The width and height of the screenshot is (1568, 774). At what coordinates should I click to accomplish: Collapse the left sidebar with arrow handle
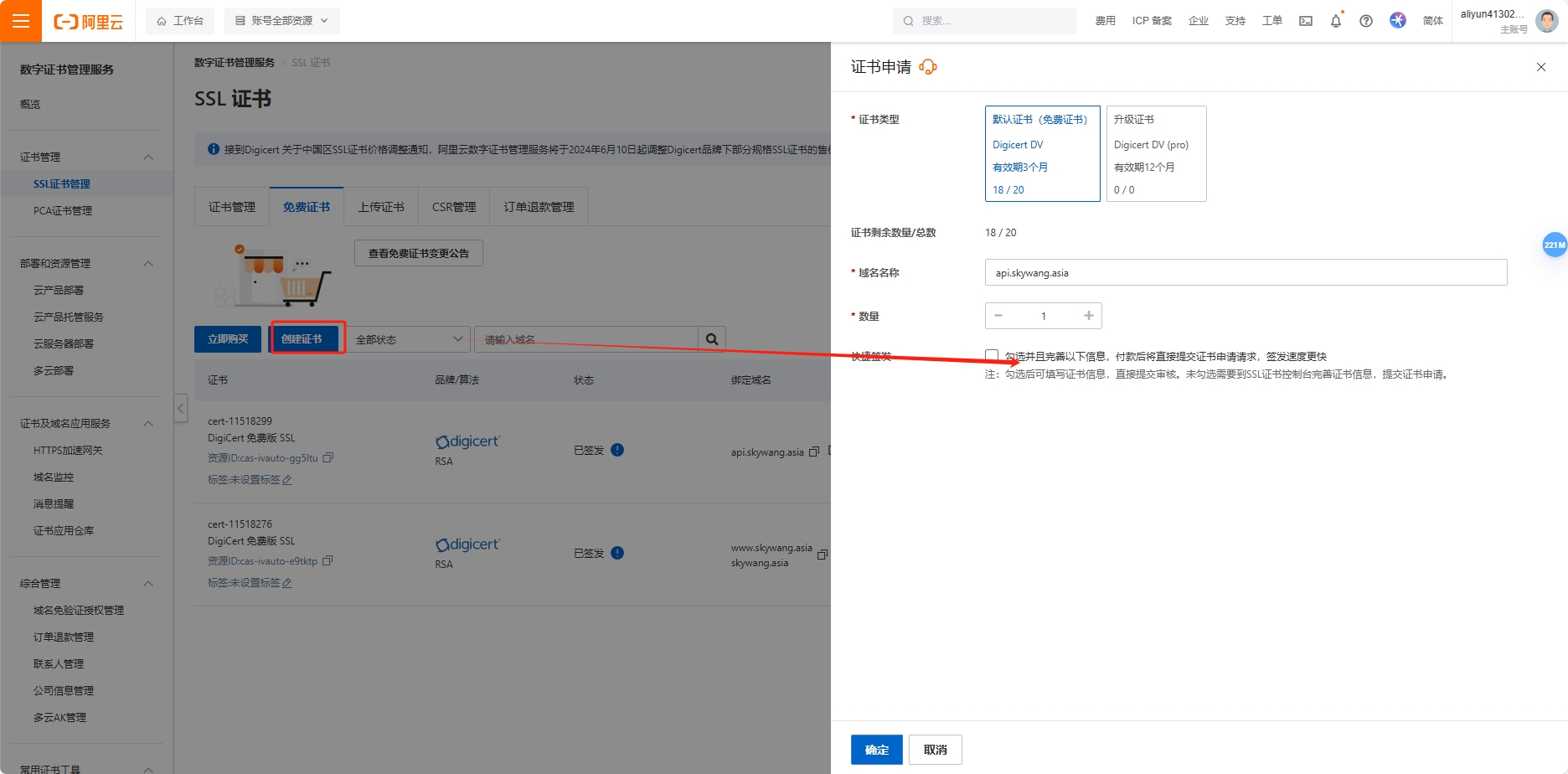181,409
